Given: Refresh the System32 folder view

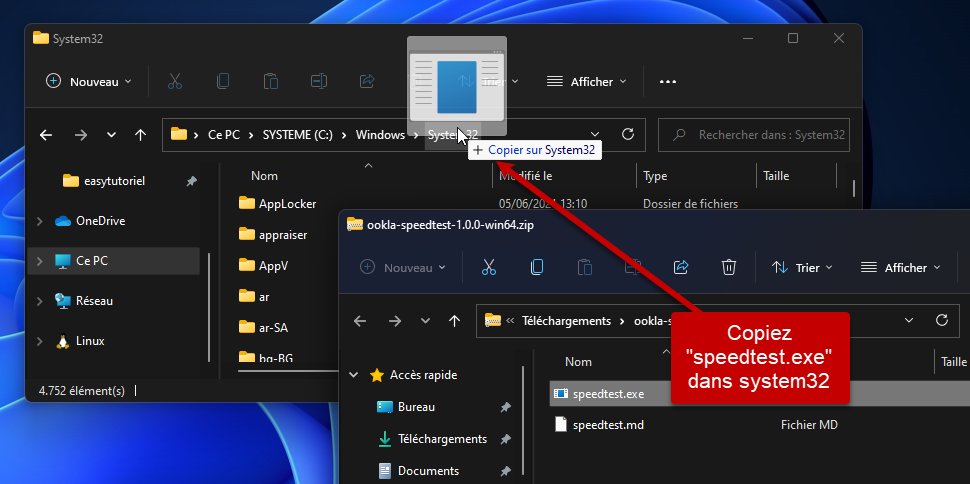Looking at the screenshot, I should coord(628,134).
